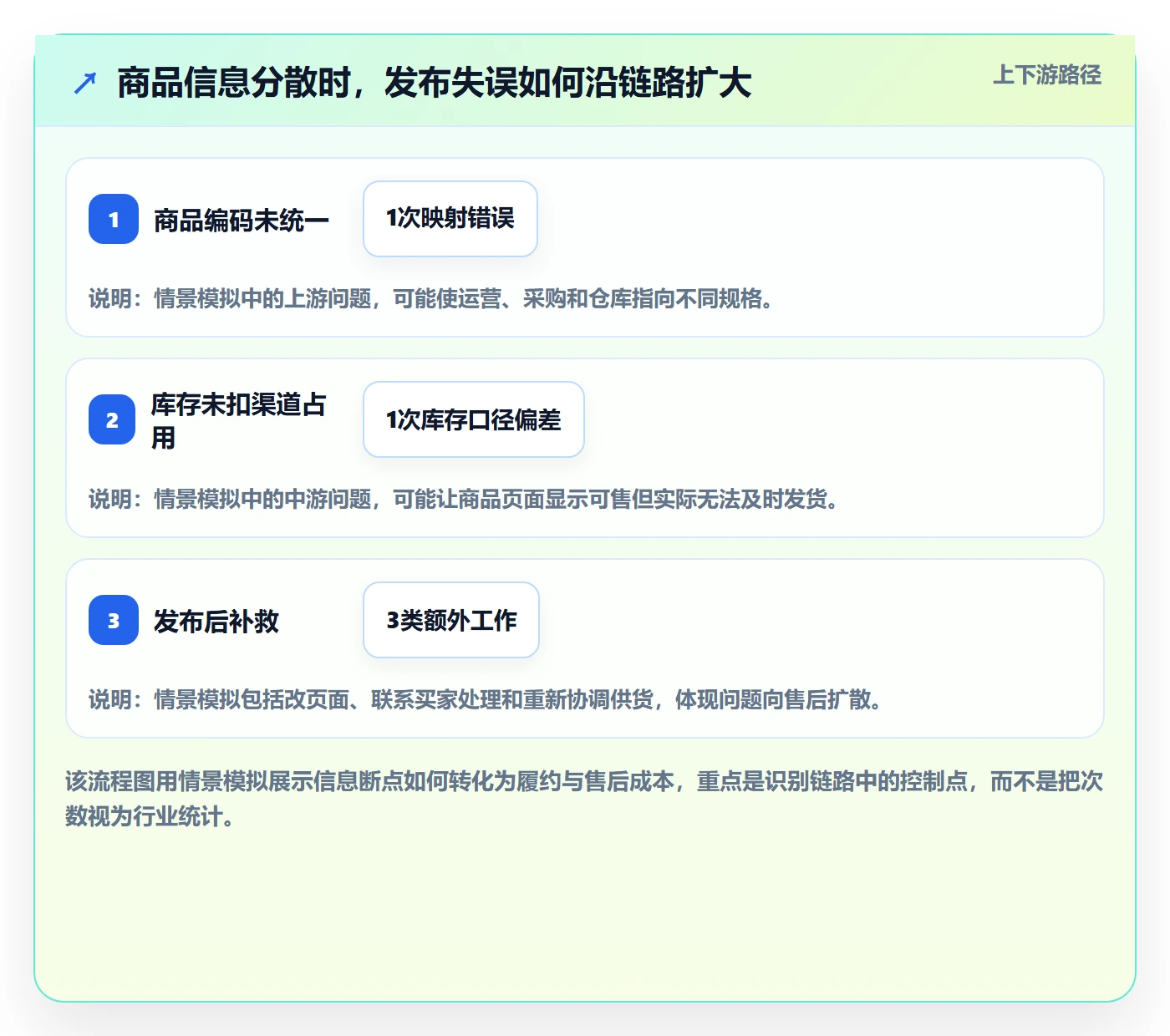Click the step 2 number badge

point(112,419)
